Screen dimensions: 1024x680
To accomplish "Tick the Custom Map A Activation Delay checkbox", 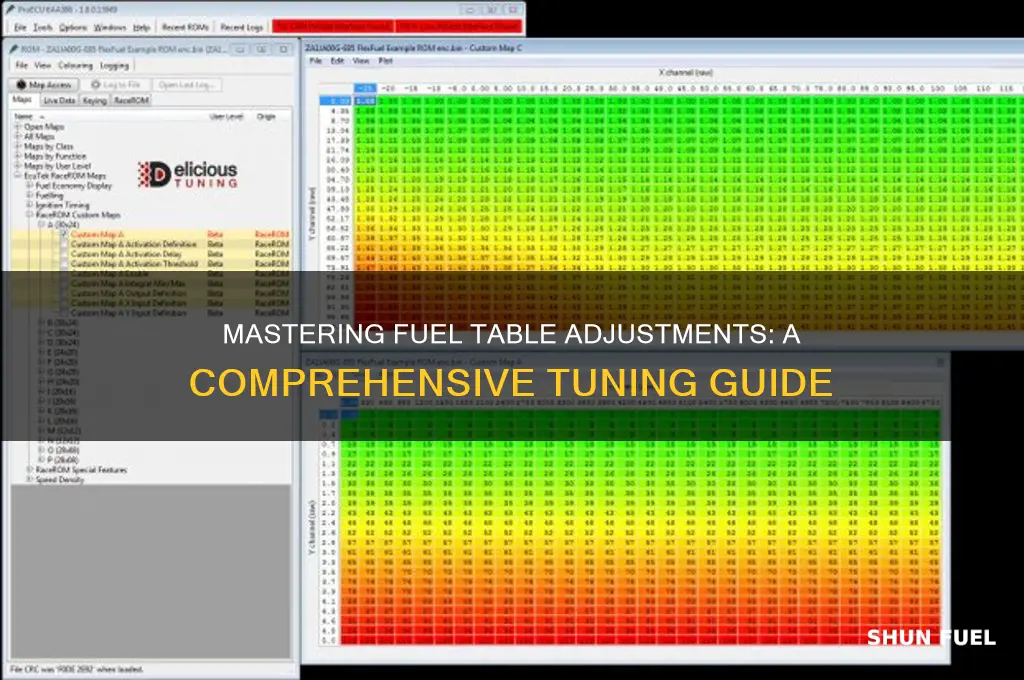I will [64, 253].
